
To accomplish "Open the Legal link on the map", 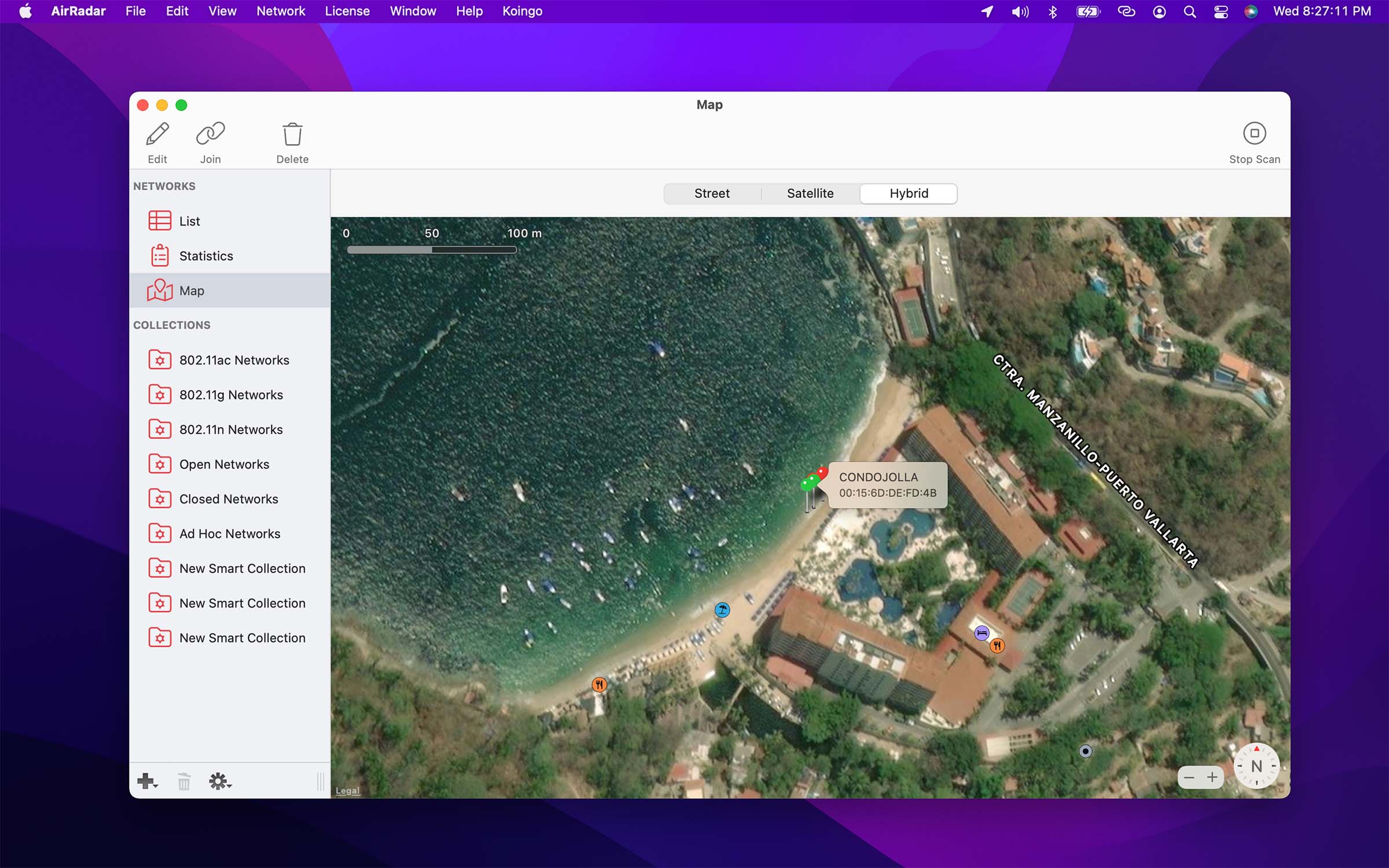I will tap(347, 790).
